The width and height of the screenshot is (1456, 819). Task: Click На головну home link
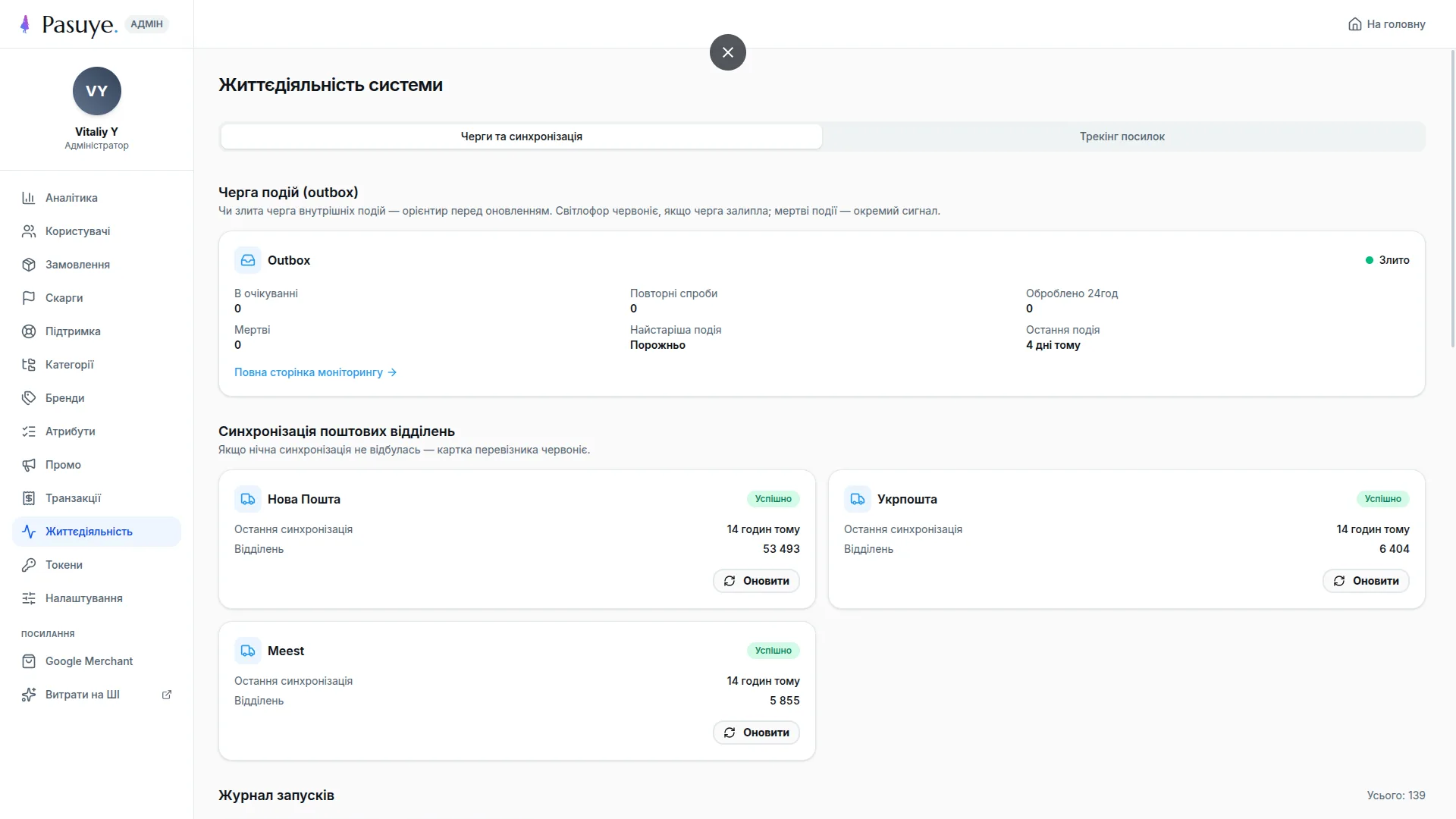1386,24
